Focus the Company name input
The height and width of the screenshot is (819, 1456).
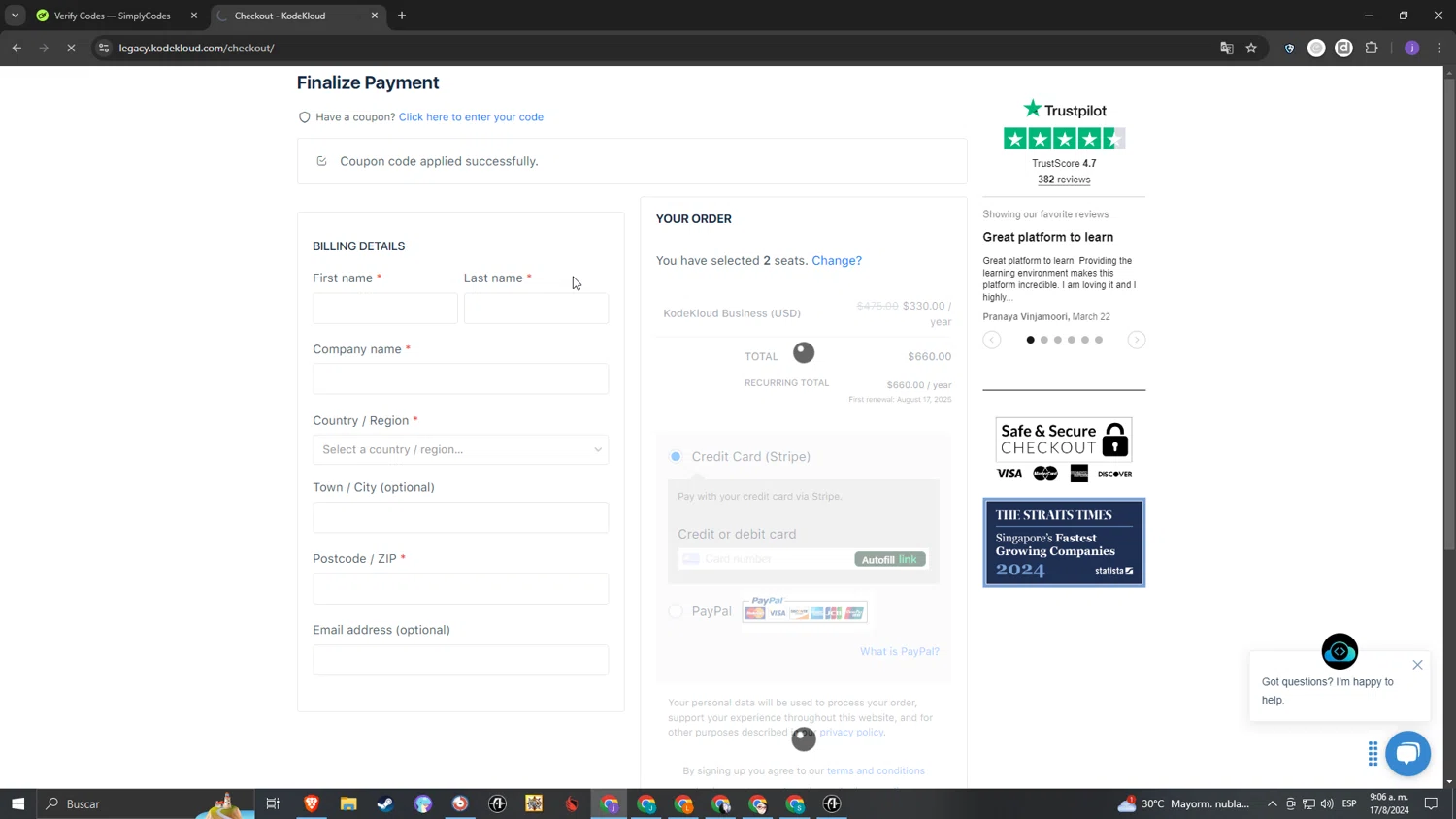(x=461, y=379)
